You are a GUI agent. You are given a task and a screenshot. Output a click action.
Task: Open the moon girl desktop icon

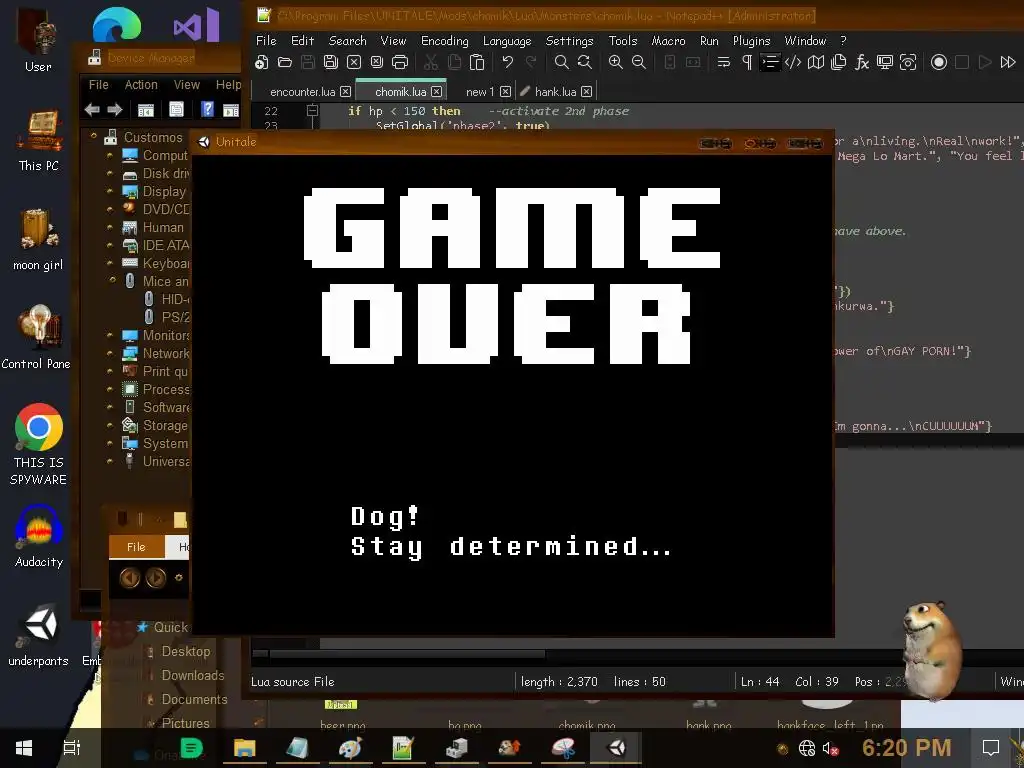click(x=38, y=239)
